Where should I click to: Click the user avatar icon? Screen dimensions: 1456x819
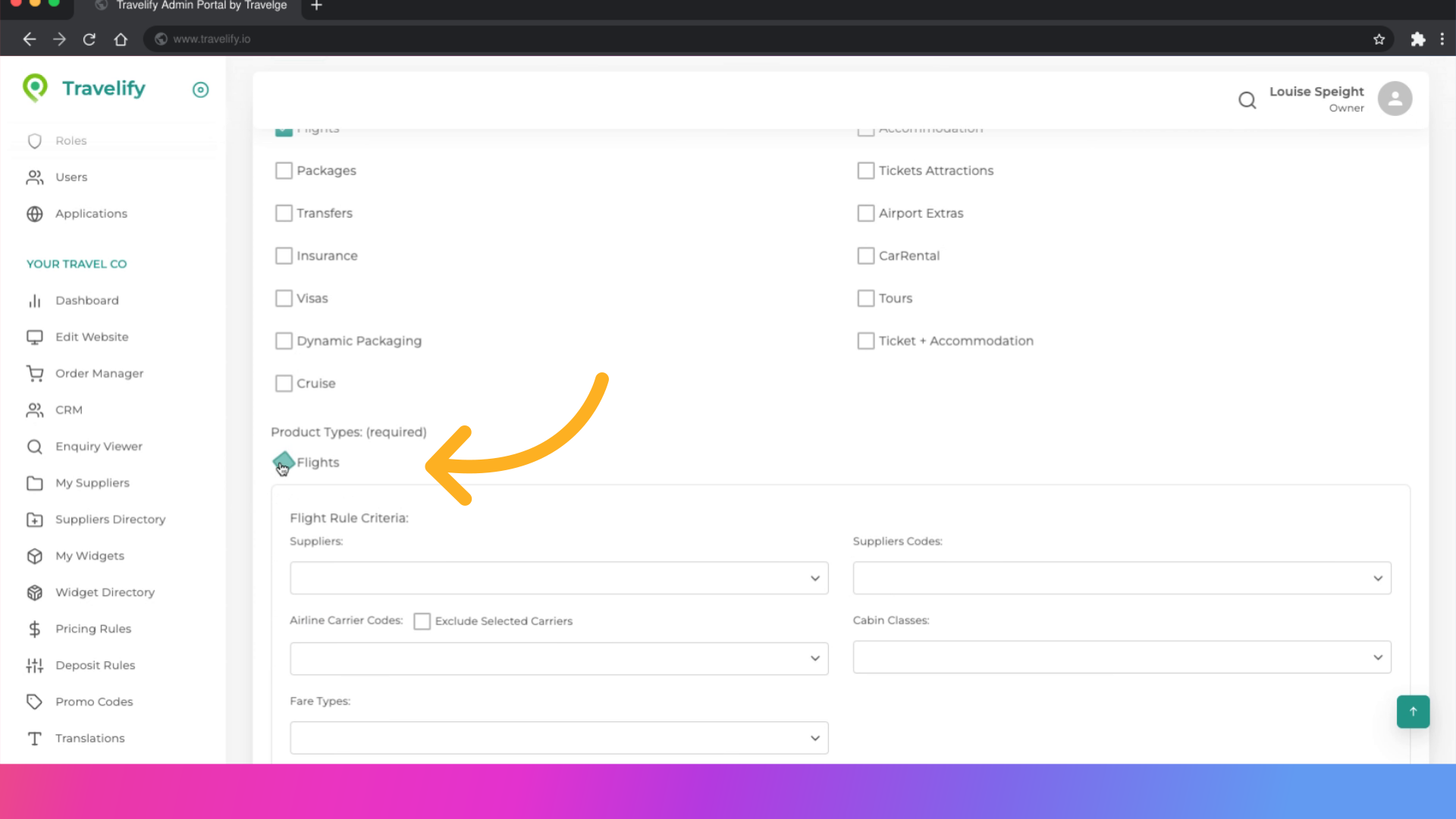point(1394,99)
